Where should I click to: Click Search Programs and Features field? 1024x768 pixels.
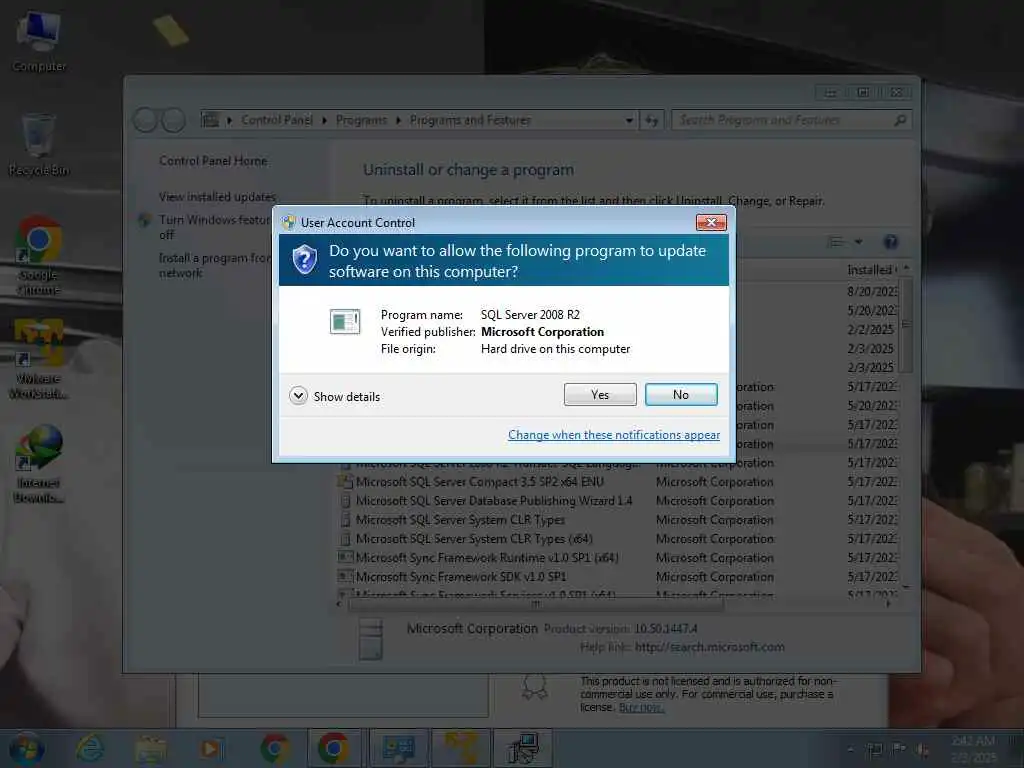click(792, 120)
